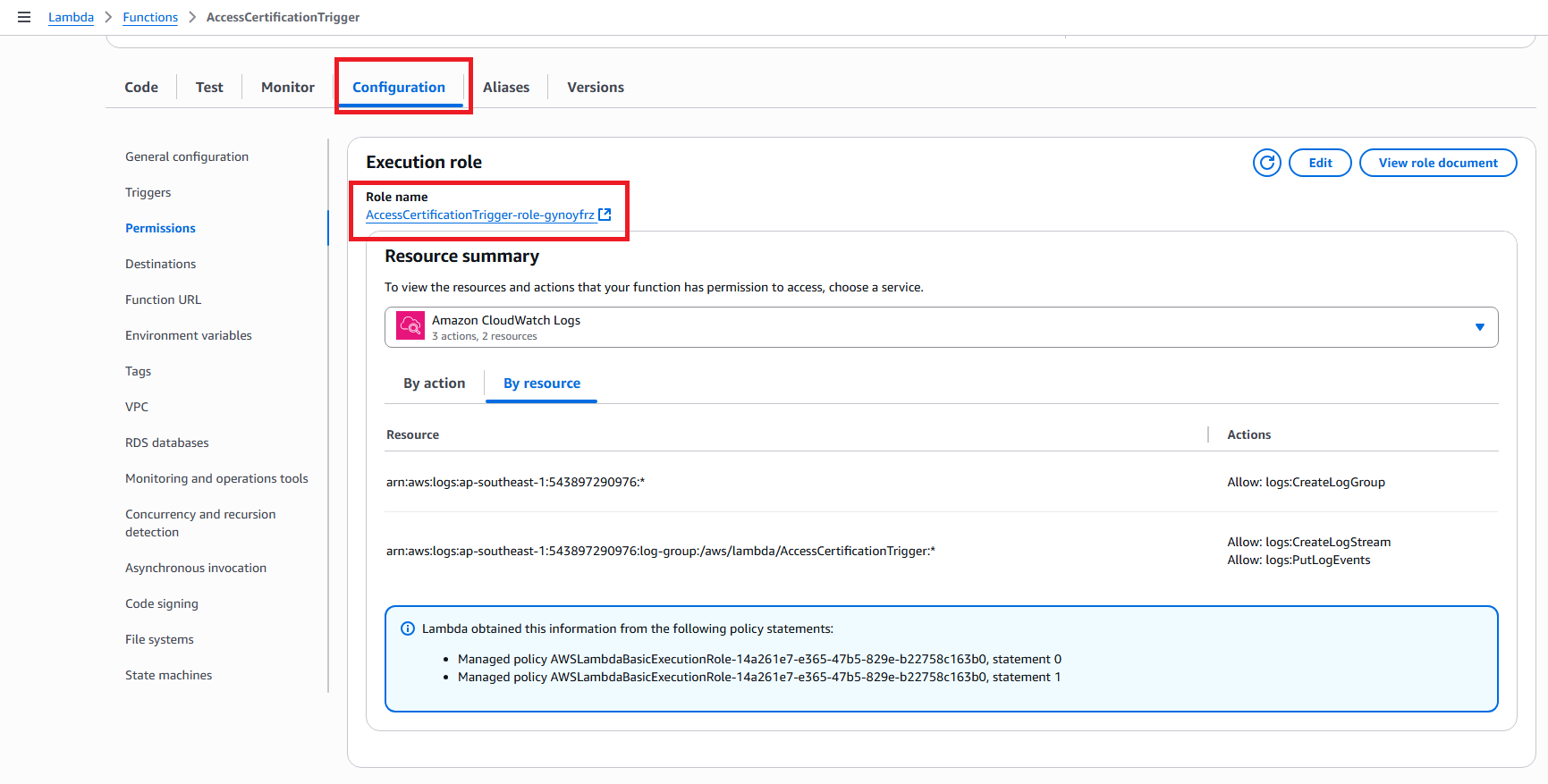Screen dimensions: 1548x784
Task: Click the Execution role heading
Action: [x=424, y=162]
